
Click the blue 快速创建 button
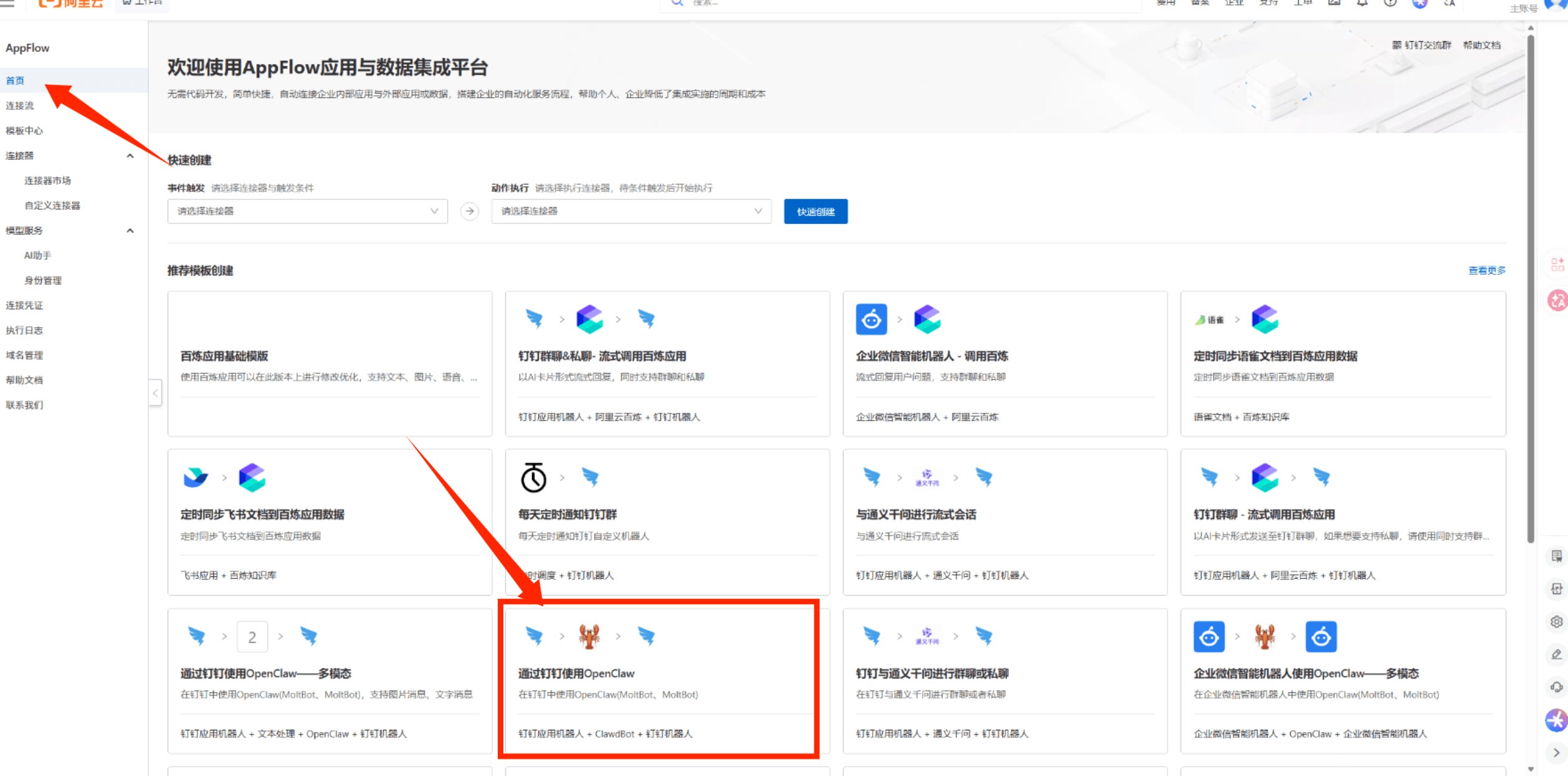click(x=815, y=211)
